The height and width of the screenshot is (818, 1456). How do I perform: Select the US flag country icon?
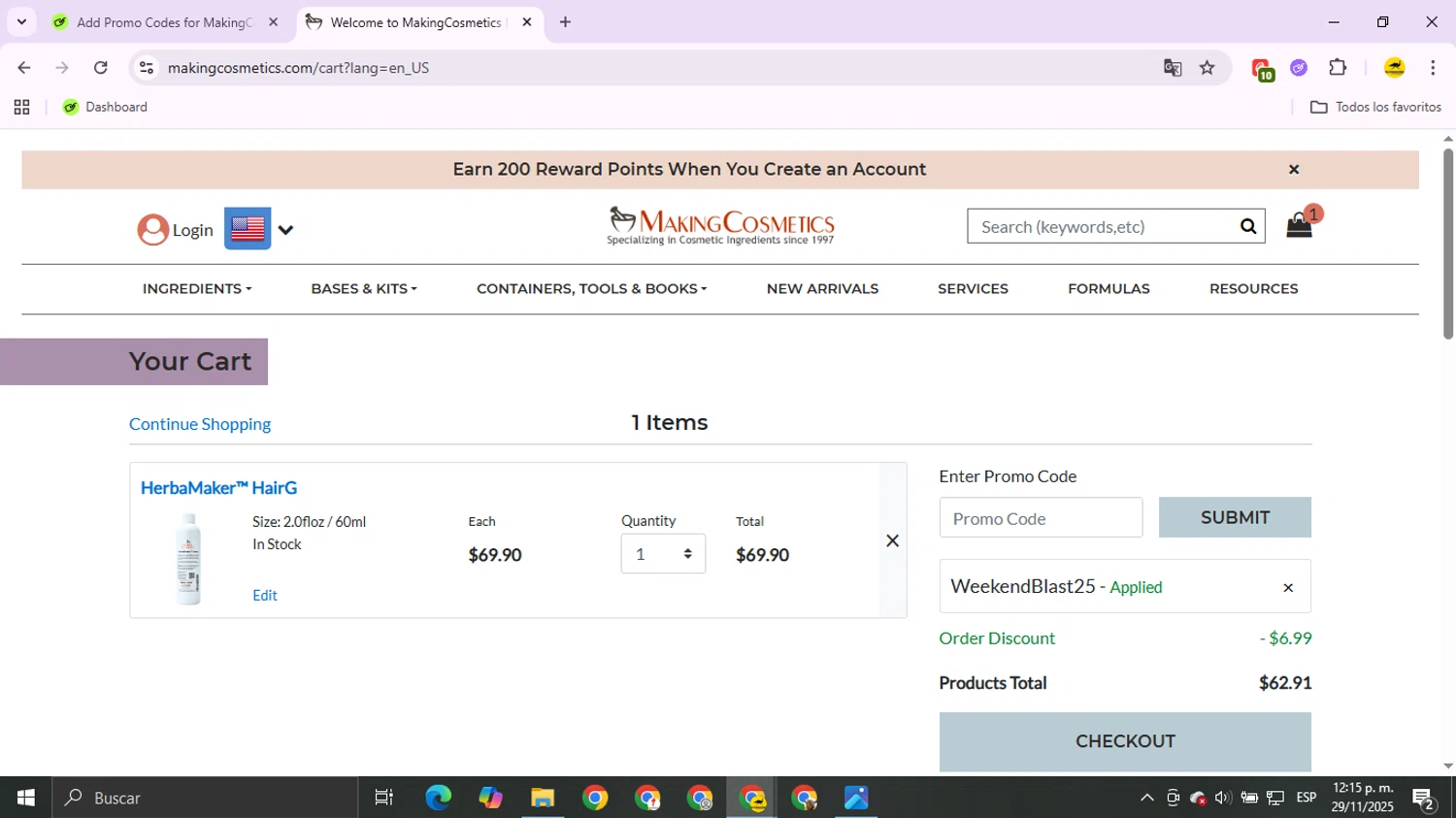click(x=248, y=229)
